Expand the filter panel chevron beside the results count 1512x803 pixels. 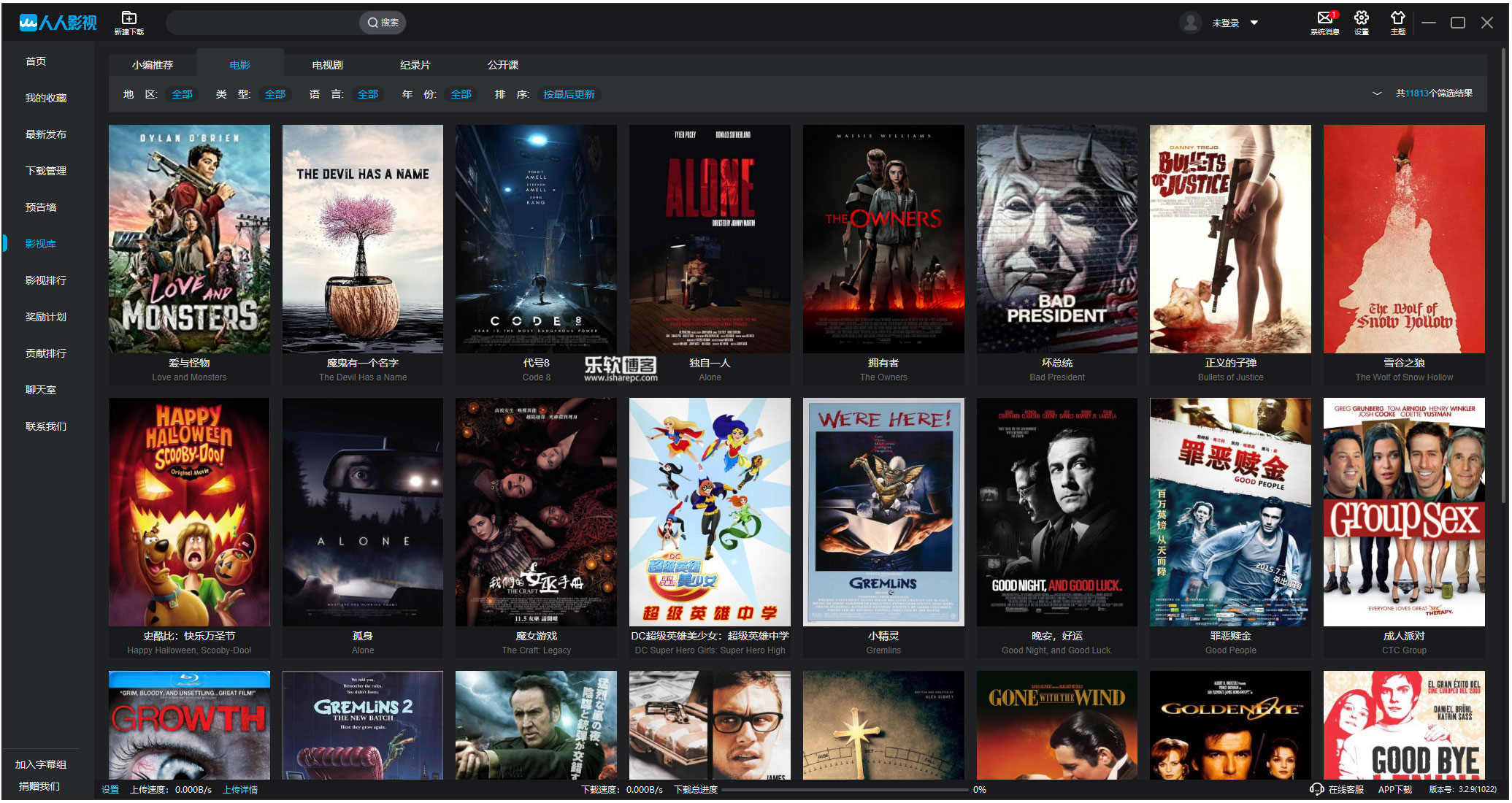point(1377,93)
